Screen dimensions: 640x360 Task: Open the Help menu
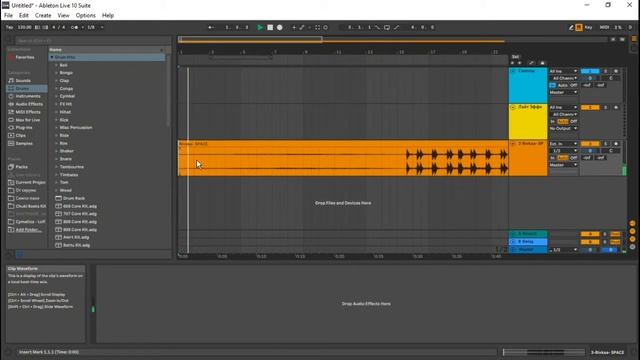click(108, 16)
